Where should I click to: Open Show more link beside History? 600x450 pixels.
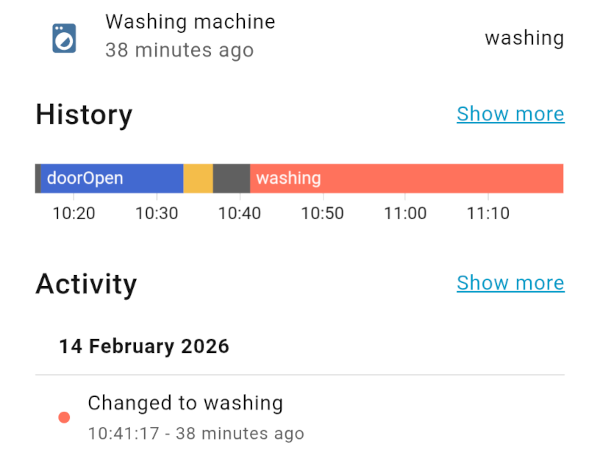[510, 114]
